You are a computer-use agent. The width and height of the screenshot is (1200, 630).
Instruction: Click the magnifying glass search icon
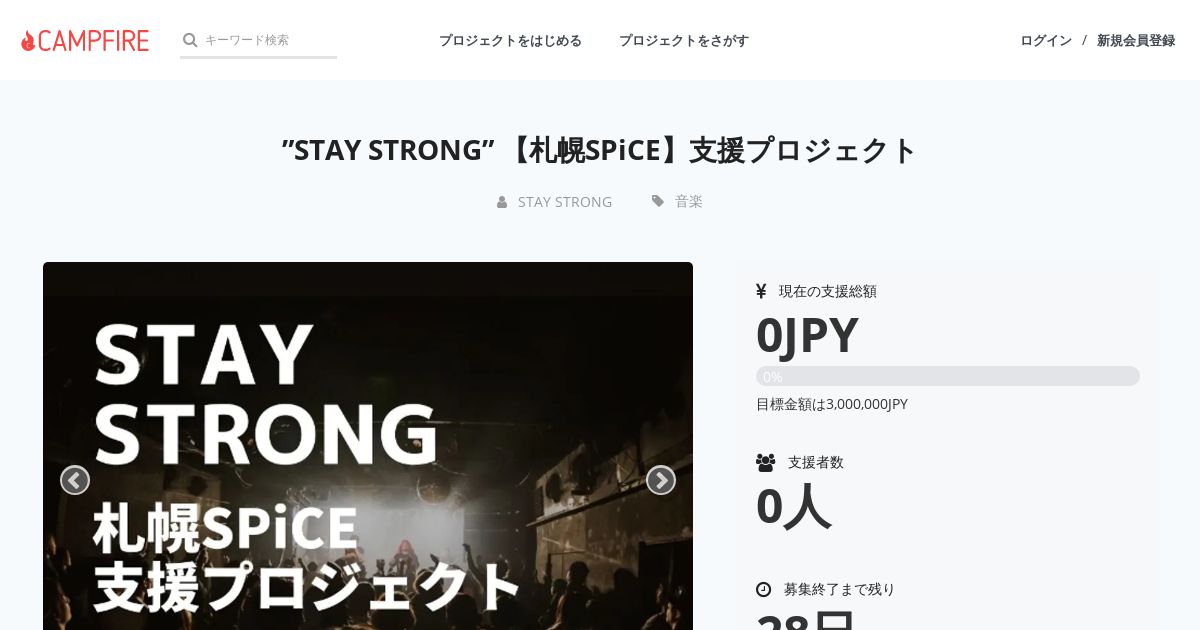(x=190, y=40)
